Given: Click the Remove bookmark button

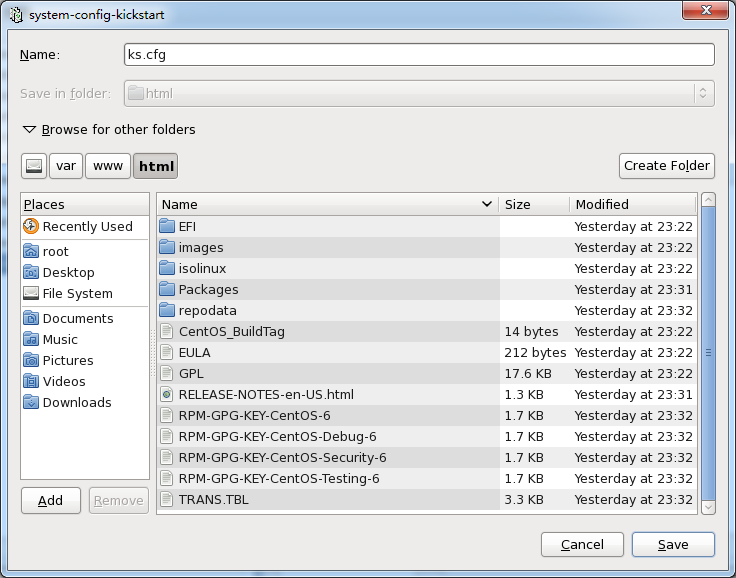Looking at the screenshot, I should [x=119, y=501].
